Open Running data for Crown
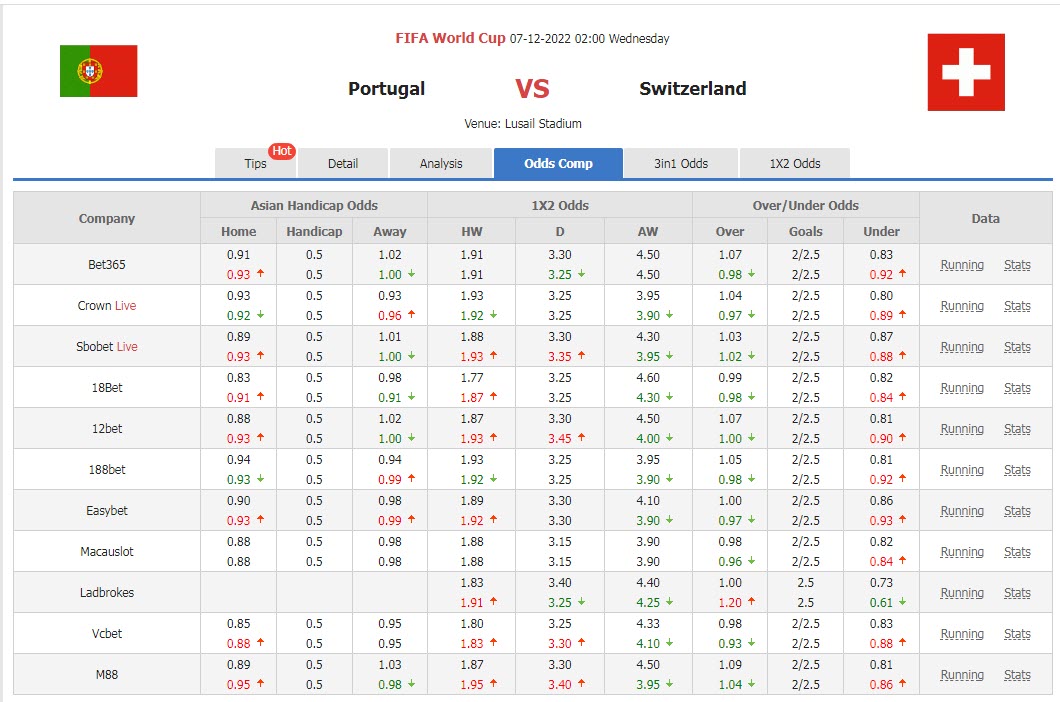 click(x=962, y=306)
